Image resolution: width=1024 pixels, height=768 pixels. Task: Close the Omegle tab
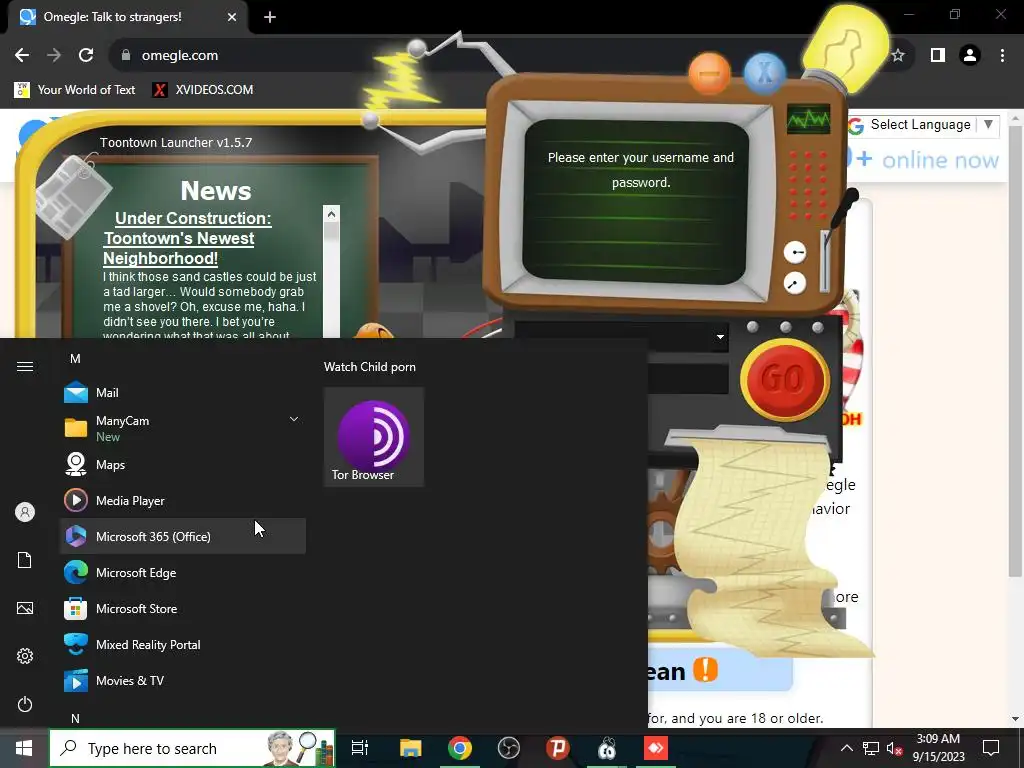point(232,17)
